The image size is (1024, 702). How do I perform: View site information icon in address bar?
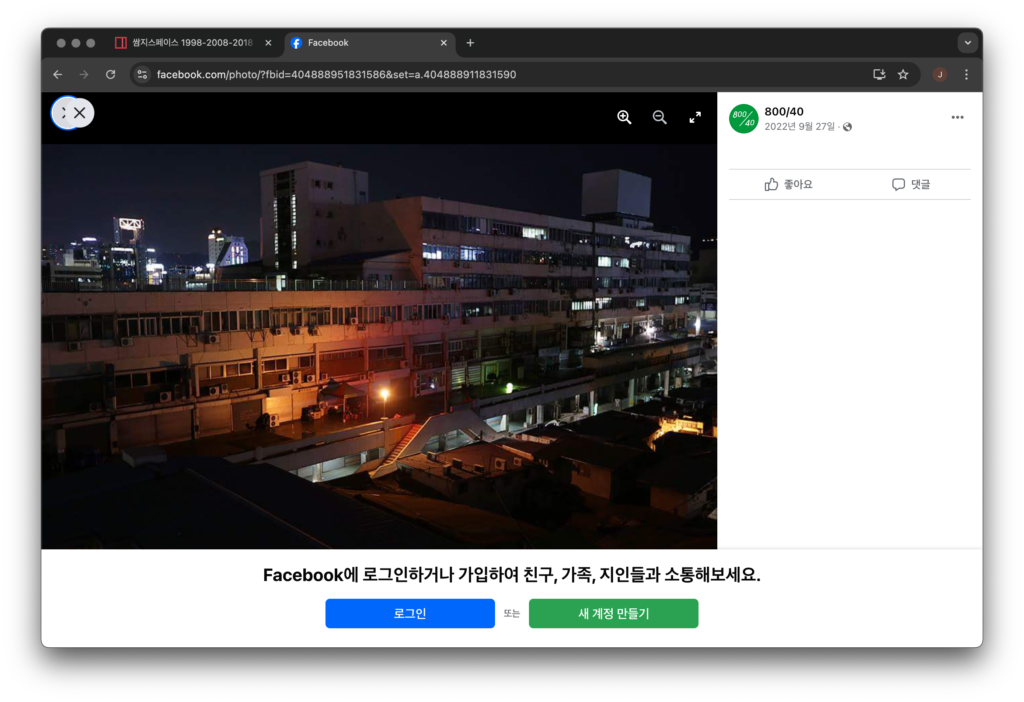click(x=142, y=74)
